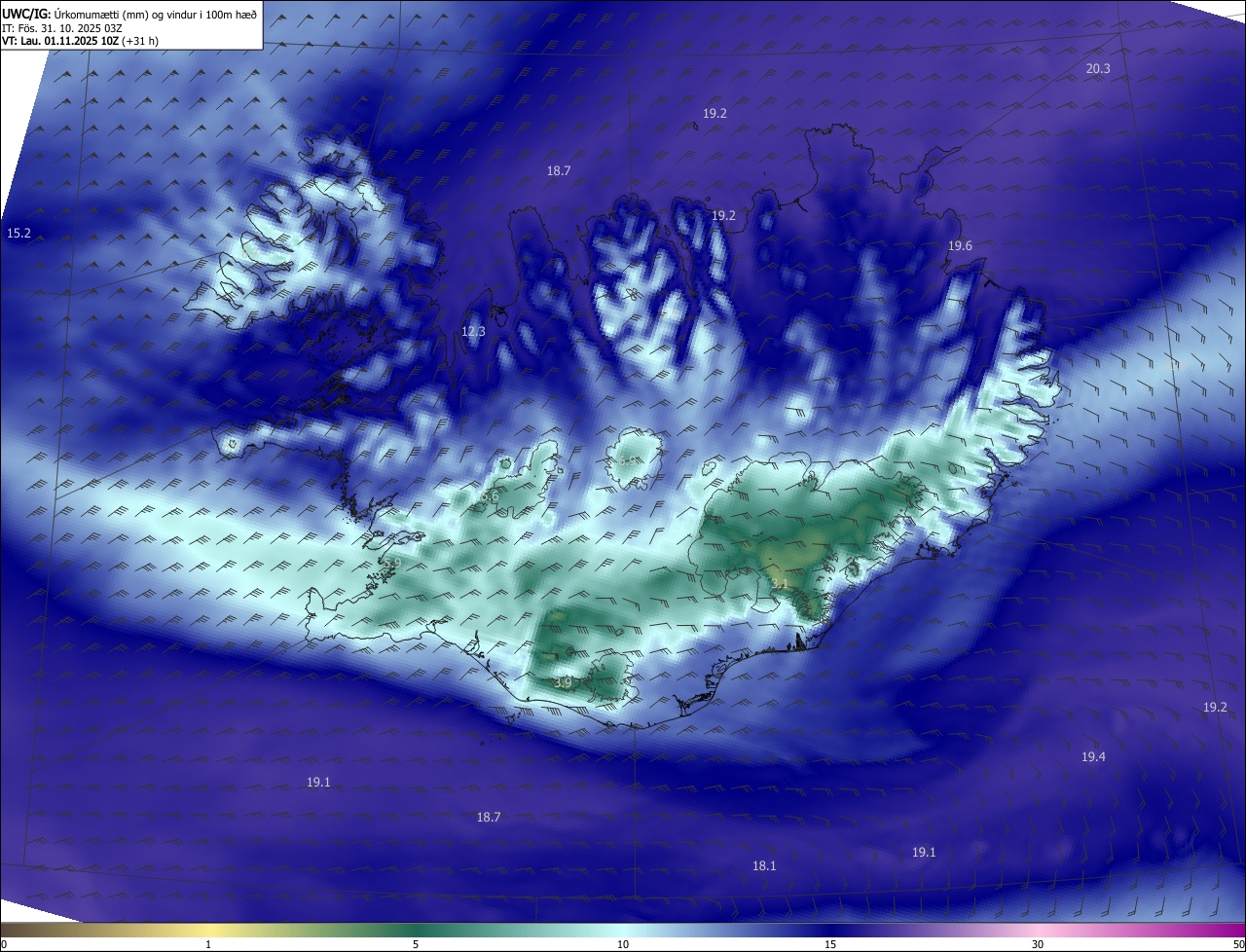Click the 20.3 value label
Image resolution: width=1246 pixels, height=952 pixels.
(x=1098, y=68)
